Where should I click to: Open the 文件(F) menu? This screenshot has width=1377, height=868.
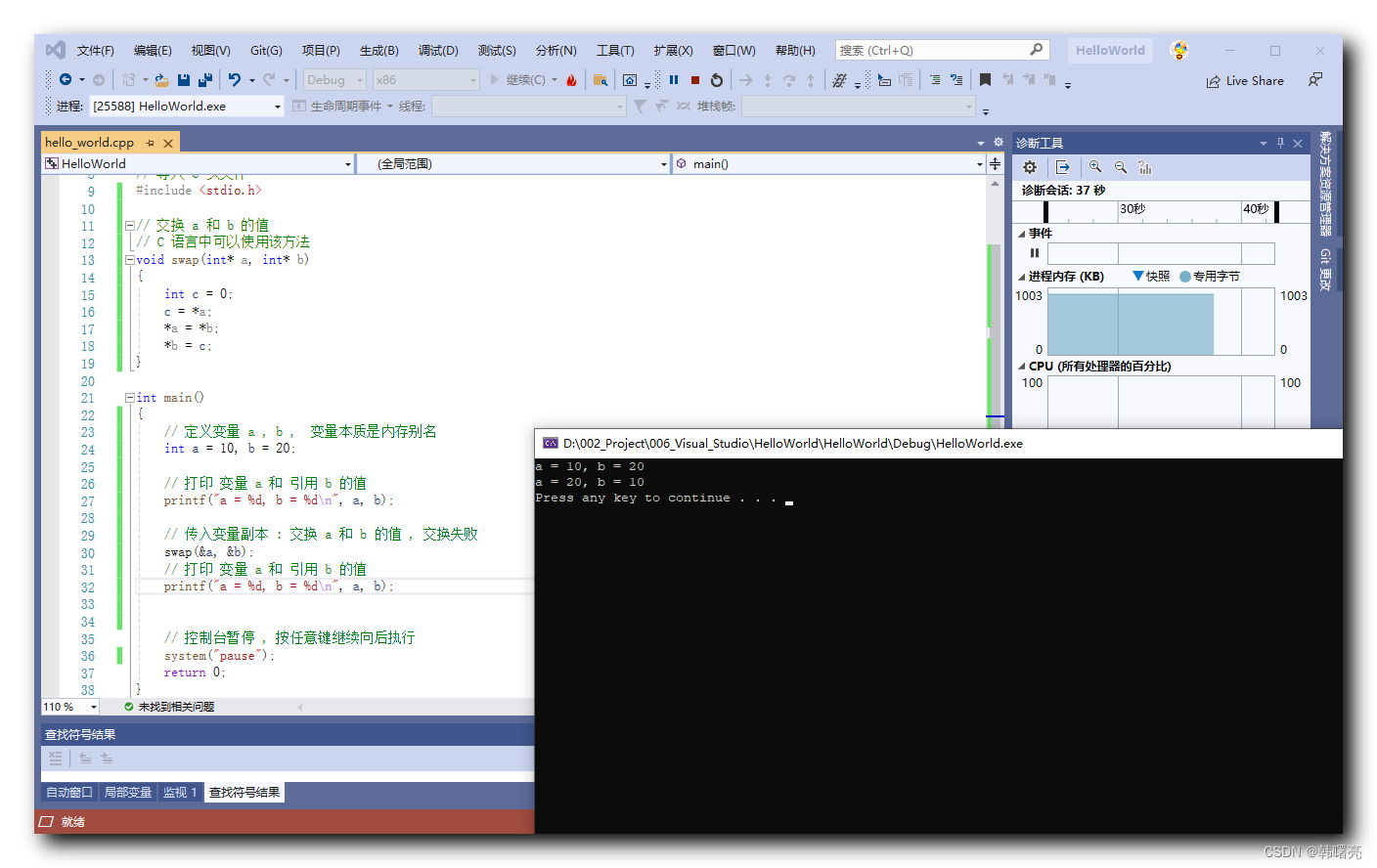point(96,50)
